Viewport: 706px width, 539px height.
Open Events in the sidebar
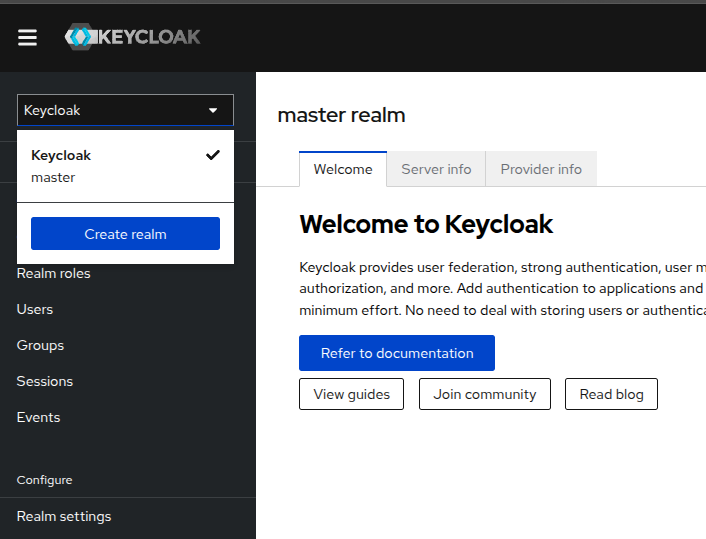tap(38, 417)
